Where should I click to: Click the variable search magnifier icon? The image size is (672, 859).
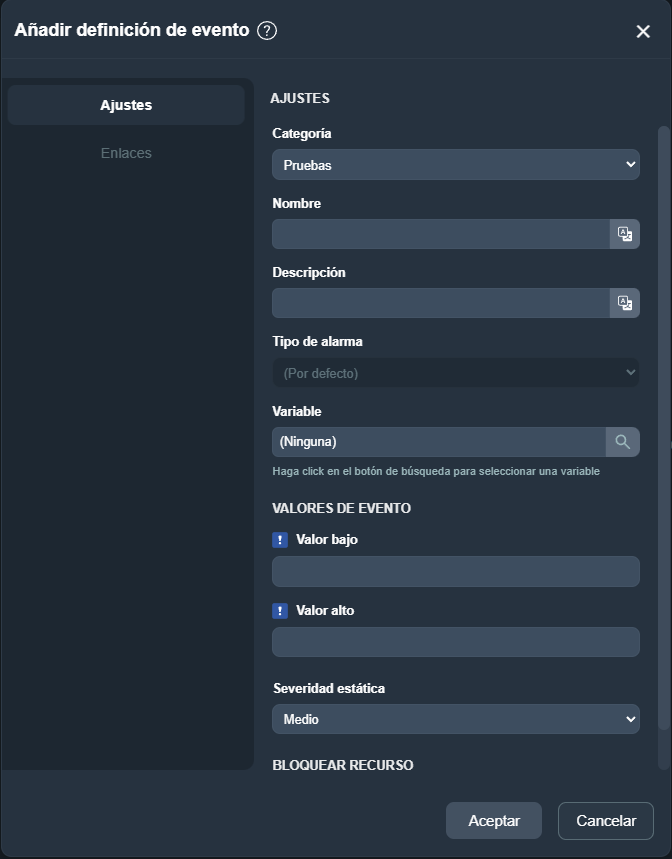tap(622, 442)
